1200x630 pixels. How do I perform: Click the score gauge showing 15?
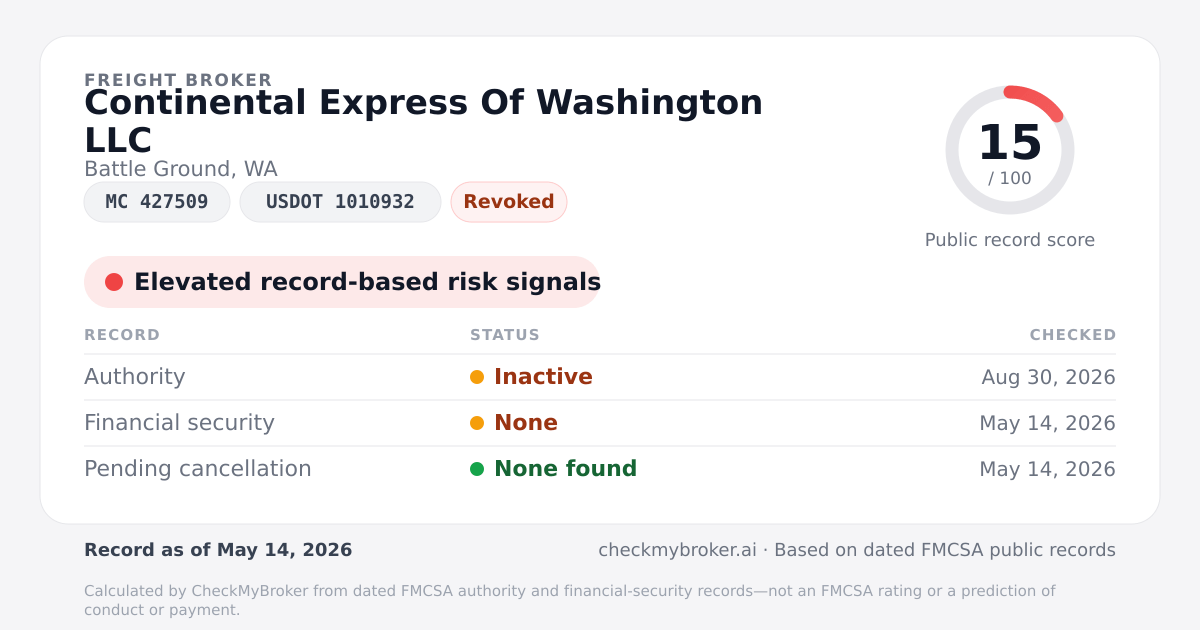tap(1010, 150)
